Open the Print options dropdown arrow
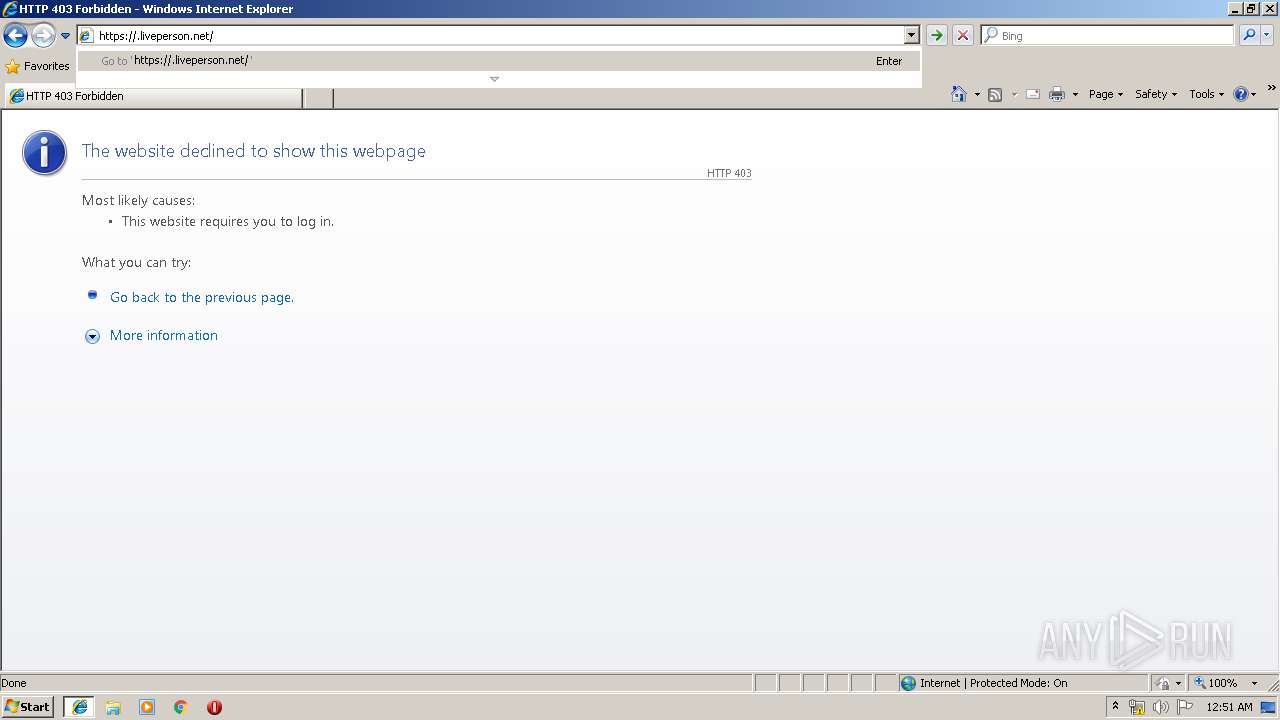Image resolution: width=1280 pixels, height=720 pixels. 1075,95
